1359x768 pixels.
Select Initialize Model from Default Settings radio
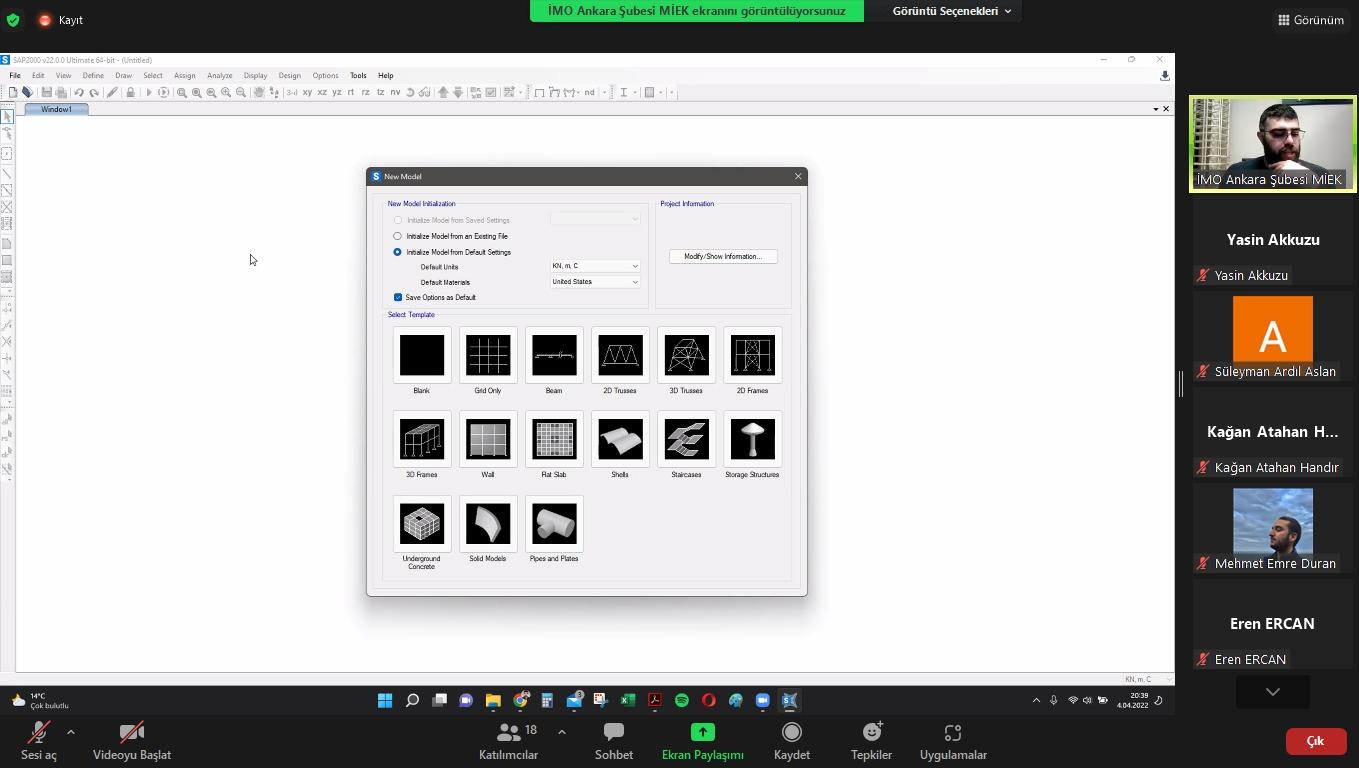[x=398, y=252]
